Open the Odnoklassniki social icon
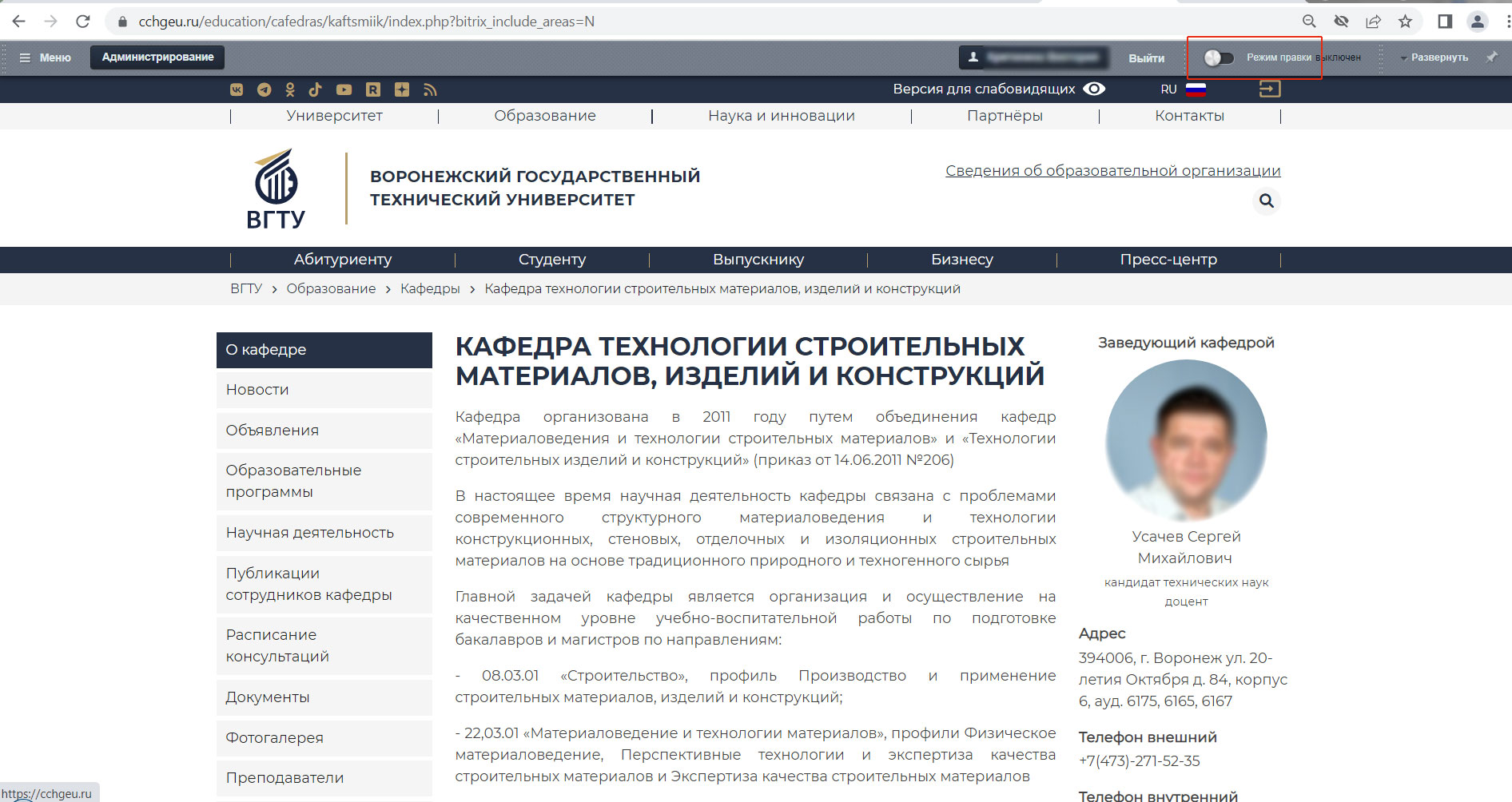The width and height of the screenshot is (1512, 802). (290, 89)
